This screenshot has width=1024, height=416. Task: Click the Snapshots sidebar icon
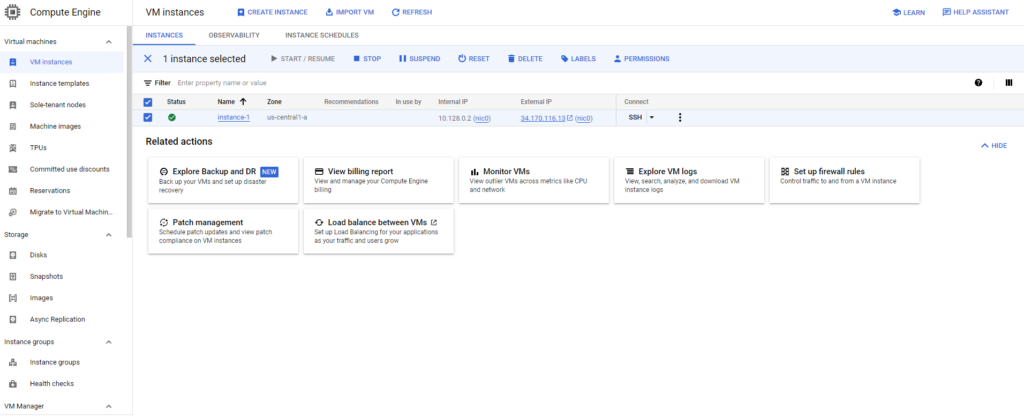(12, 276)
